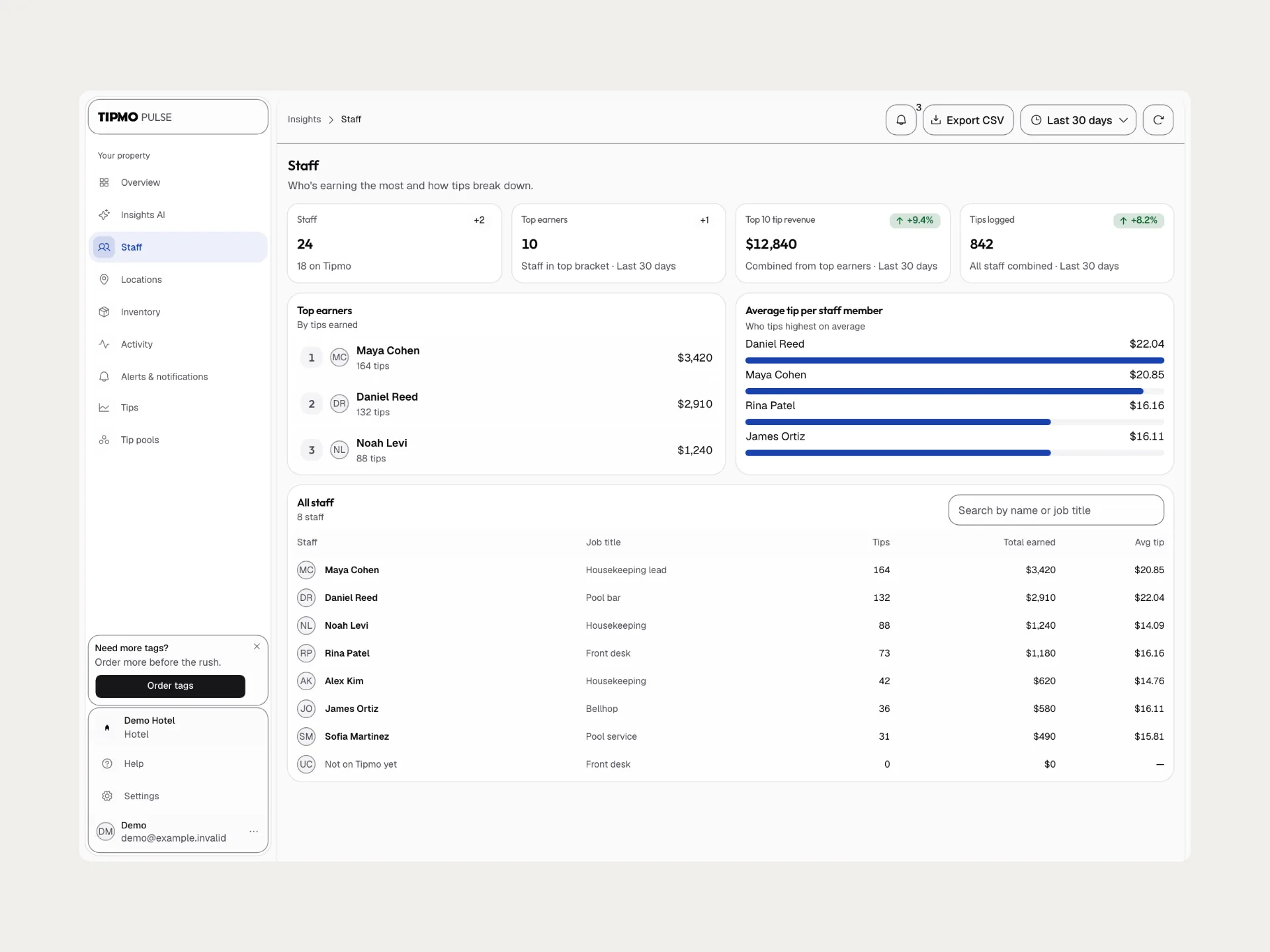Screen dimensions: 1270x952
Task: Open the Last 30 days dropdown
Action: click(1078, 120)
